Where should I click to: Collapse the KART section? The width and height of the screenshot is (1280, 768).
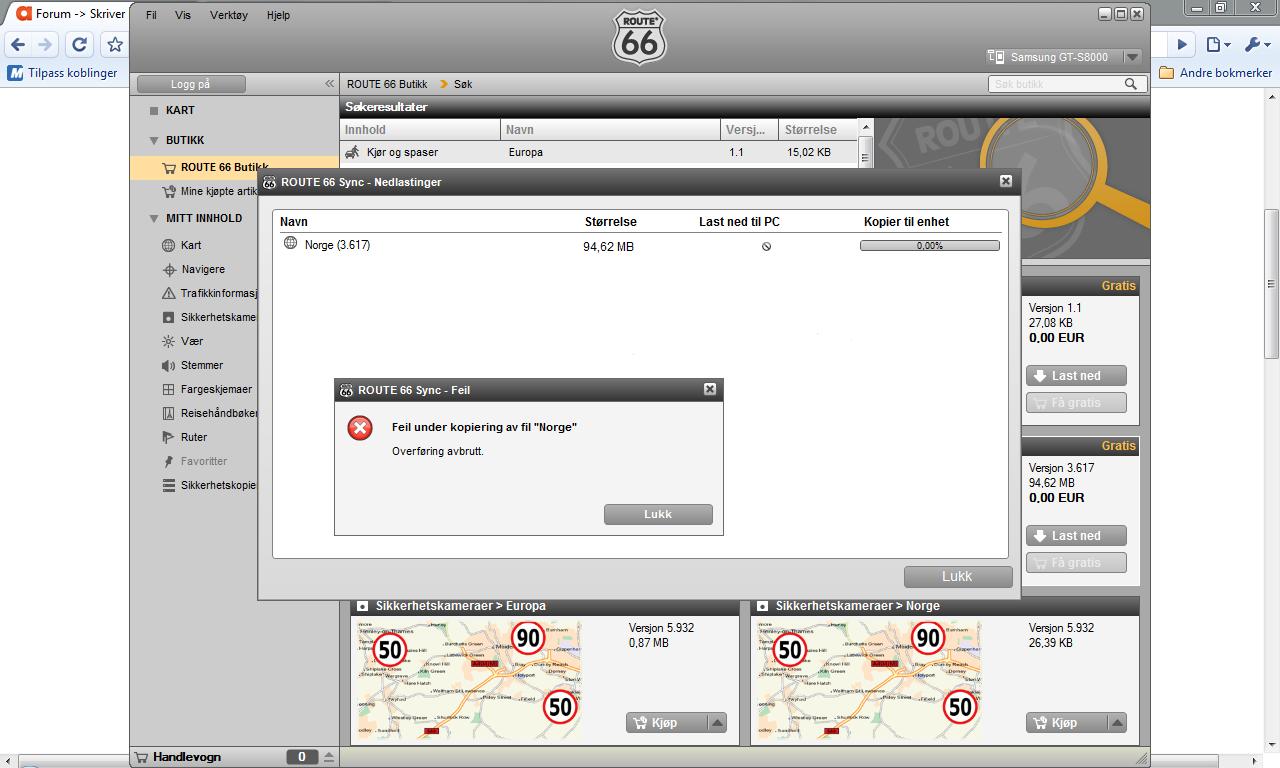point(154,111)
